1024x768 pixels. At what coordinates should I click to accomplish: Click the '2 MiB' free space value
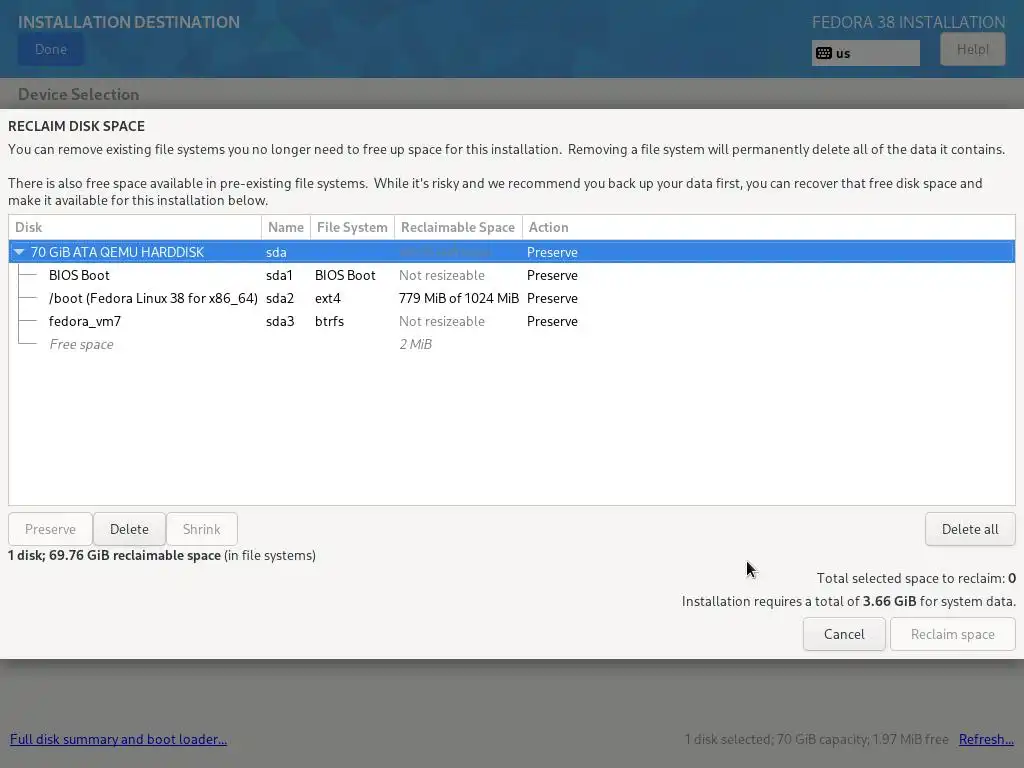415,344
